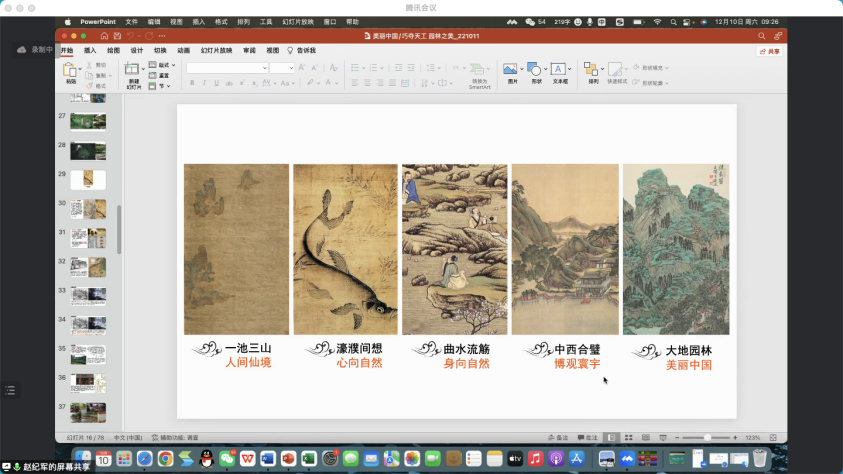Open Chrome from the Dock
Image resolution: width=843 pixels, height=474 pixels.
[x=165, y=458]
